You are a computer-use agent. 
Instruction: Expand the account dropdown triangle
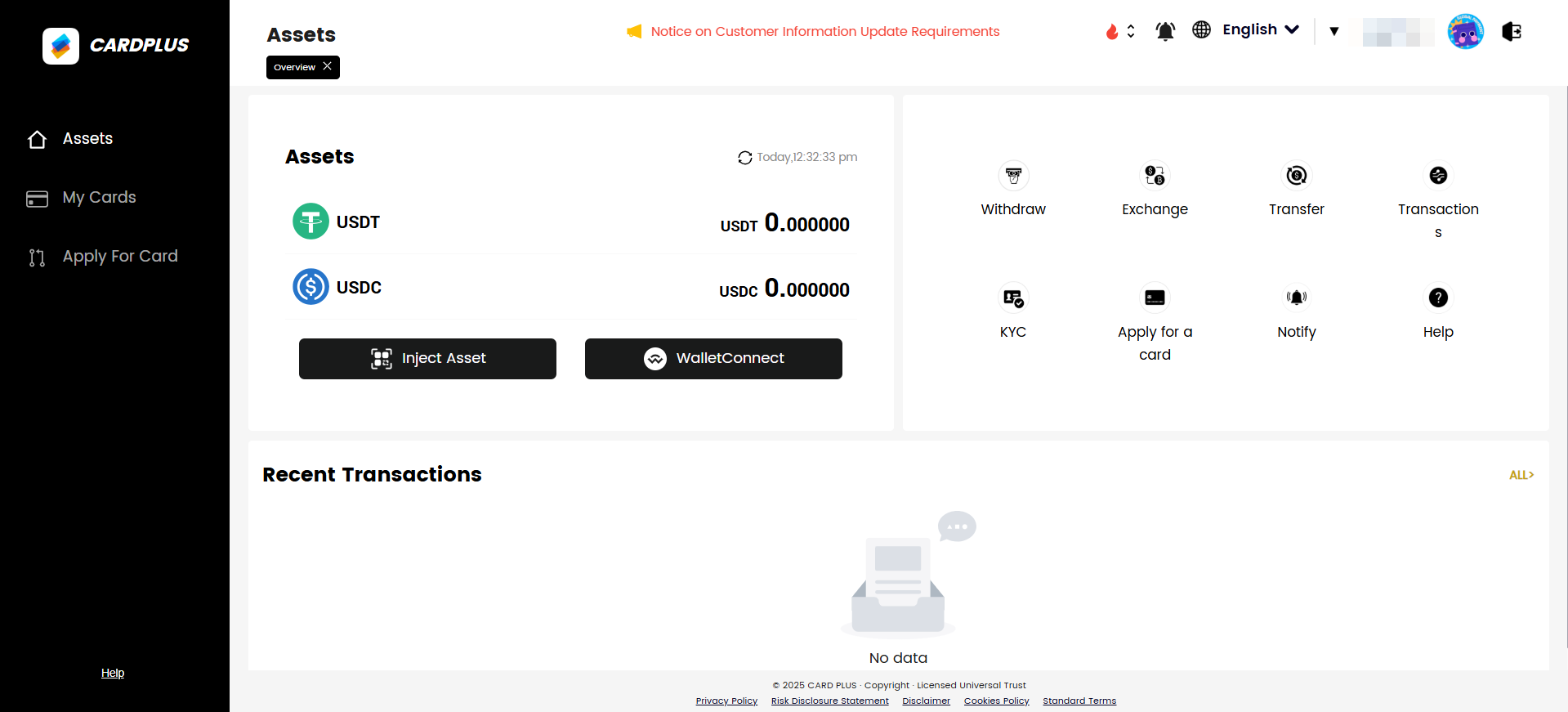pos(1333,31)
